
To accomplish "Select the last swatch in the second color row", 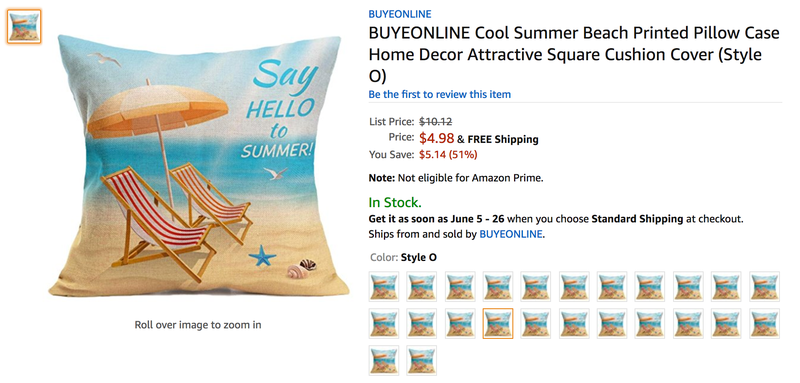I will tap(764, 323).
